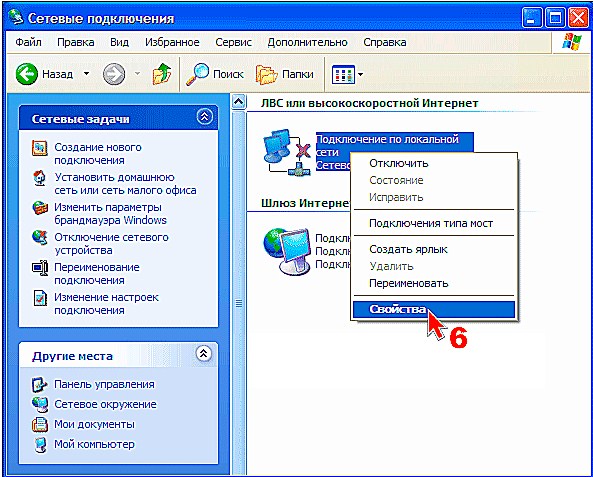Click the scrollbar up arrow button

(238, 102)
